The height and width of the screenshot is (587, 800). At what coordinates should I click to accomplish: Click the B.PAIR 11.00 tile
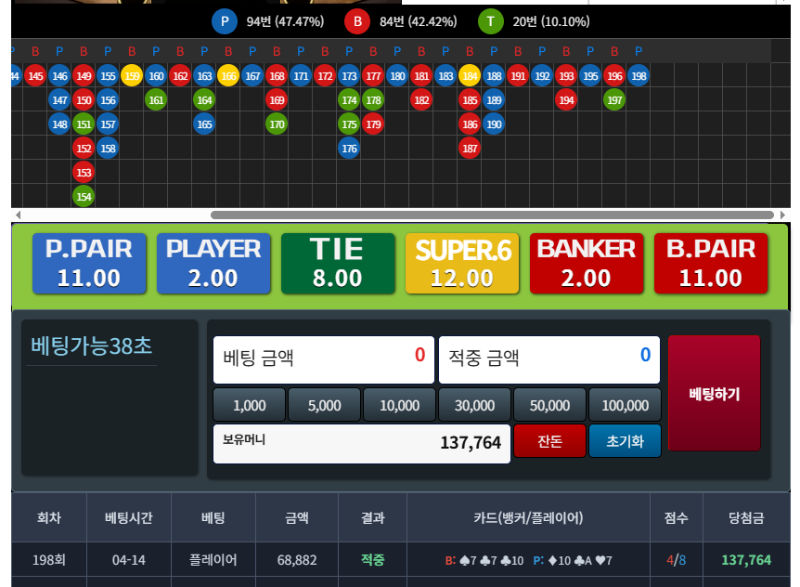710,263
